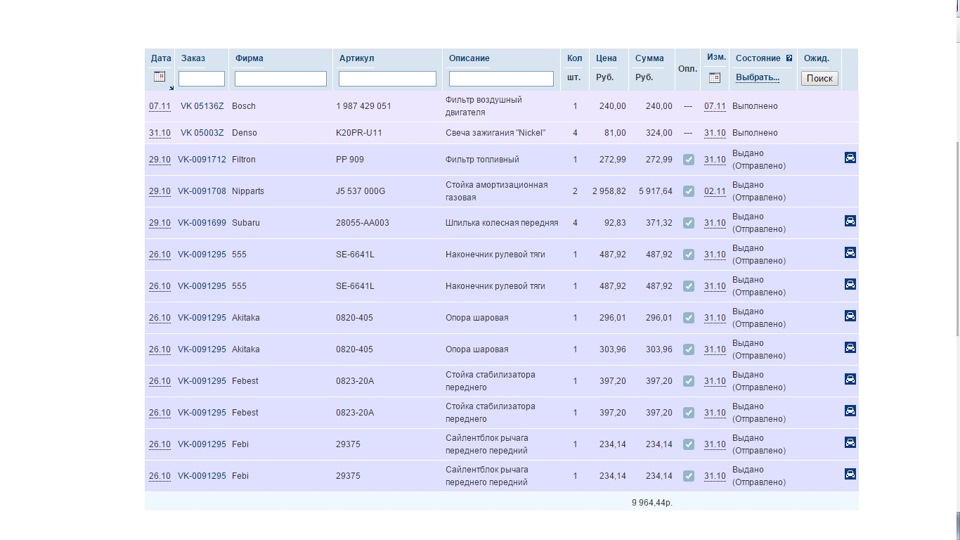Open date 31.10 in Denso row Дата column

pyautogui.click(x=160, y=133)
